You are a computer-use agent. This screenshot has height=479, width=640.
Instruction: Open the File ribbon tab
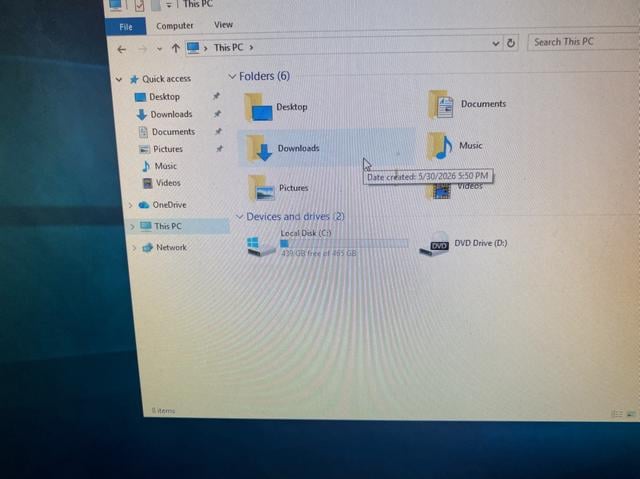126,27
